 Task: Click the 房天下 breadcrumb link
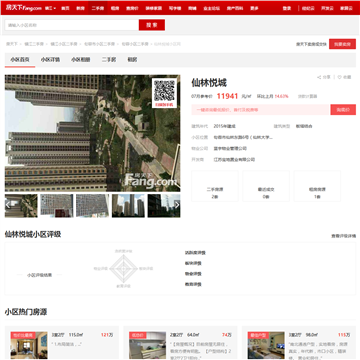click(x=12, y=44)
